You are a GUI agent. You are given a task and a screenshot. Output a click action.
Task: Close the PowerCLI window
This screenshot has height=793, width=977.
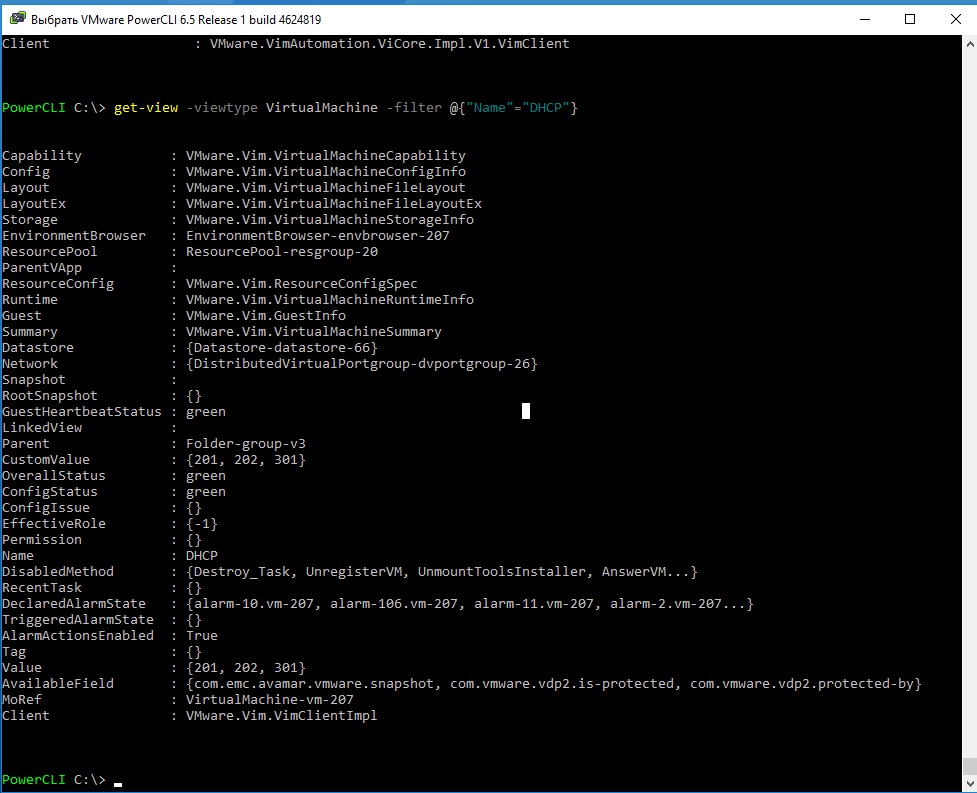[955, 19]
